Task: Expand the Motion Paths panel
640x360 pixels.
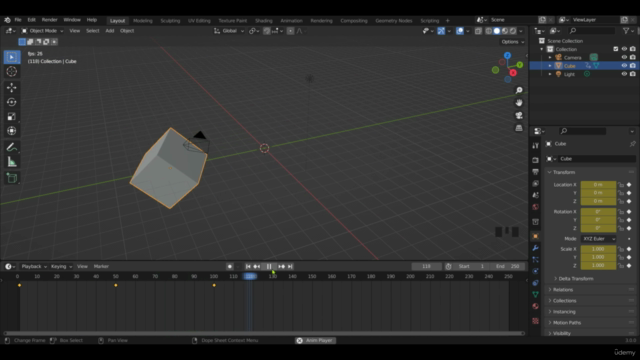Action: point(567,323)
